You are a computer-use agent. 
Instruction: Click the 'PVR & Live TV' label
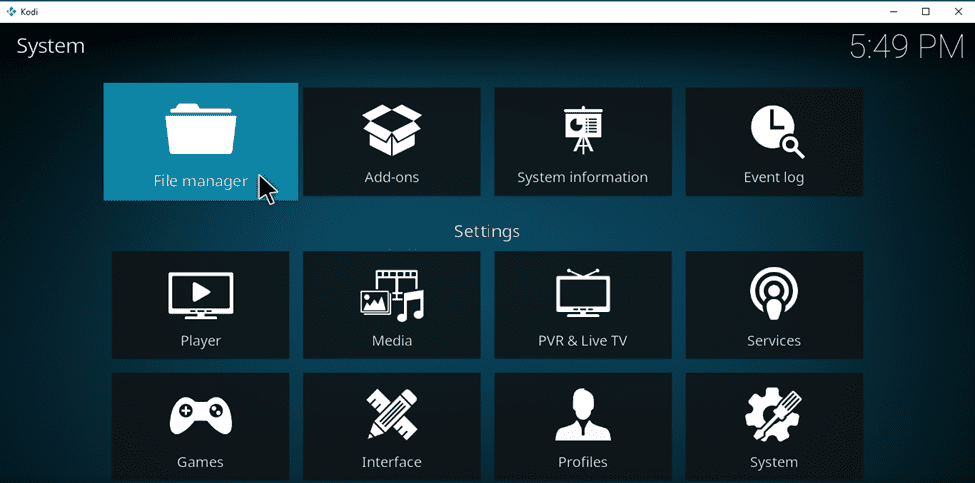(583, 341)
